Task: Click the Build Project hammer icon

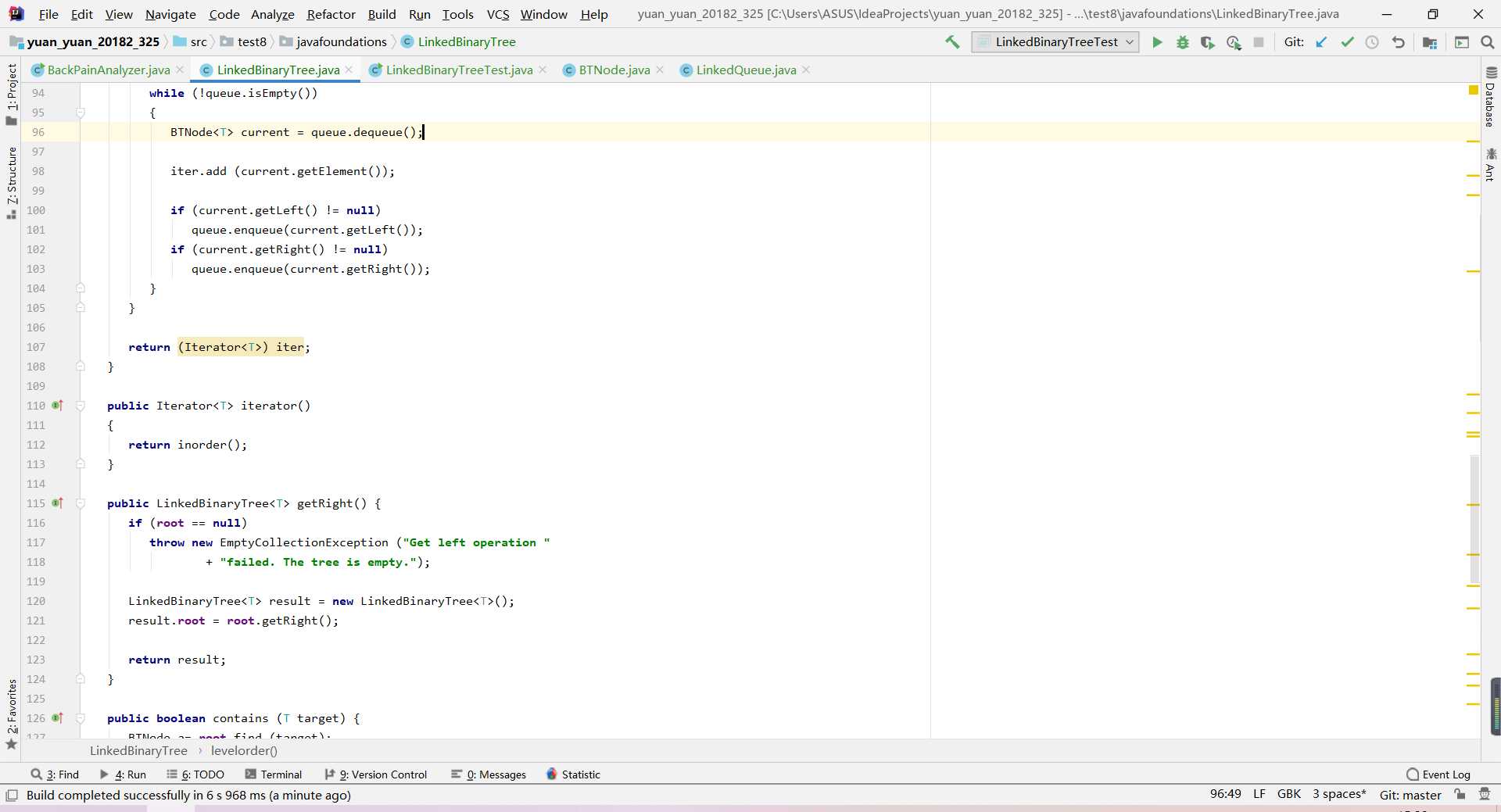Action: tap(952, 42)
